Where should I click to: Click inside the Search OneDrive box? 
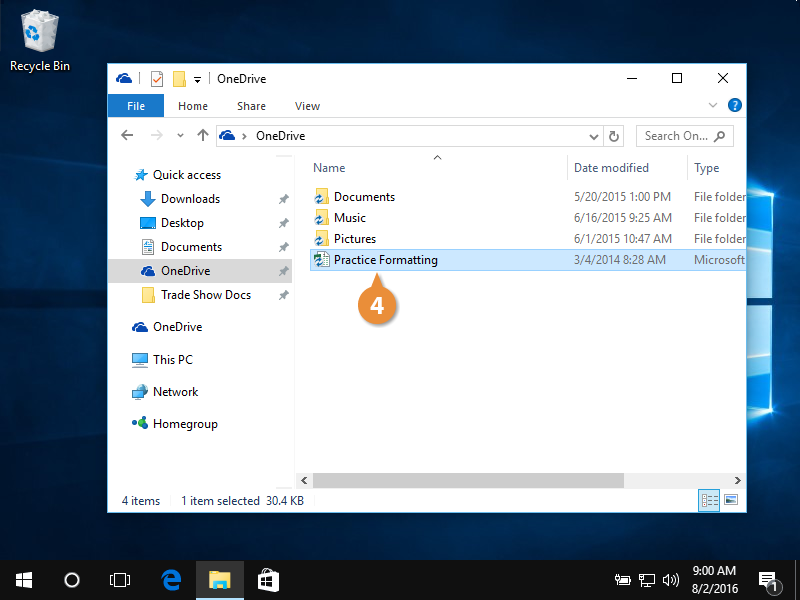coord(676,136)
